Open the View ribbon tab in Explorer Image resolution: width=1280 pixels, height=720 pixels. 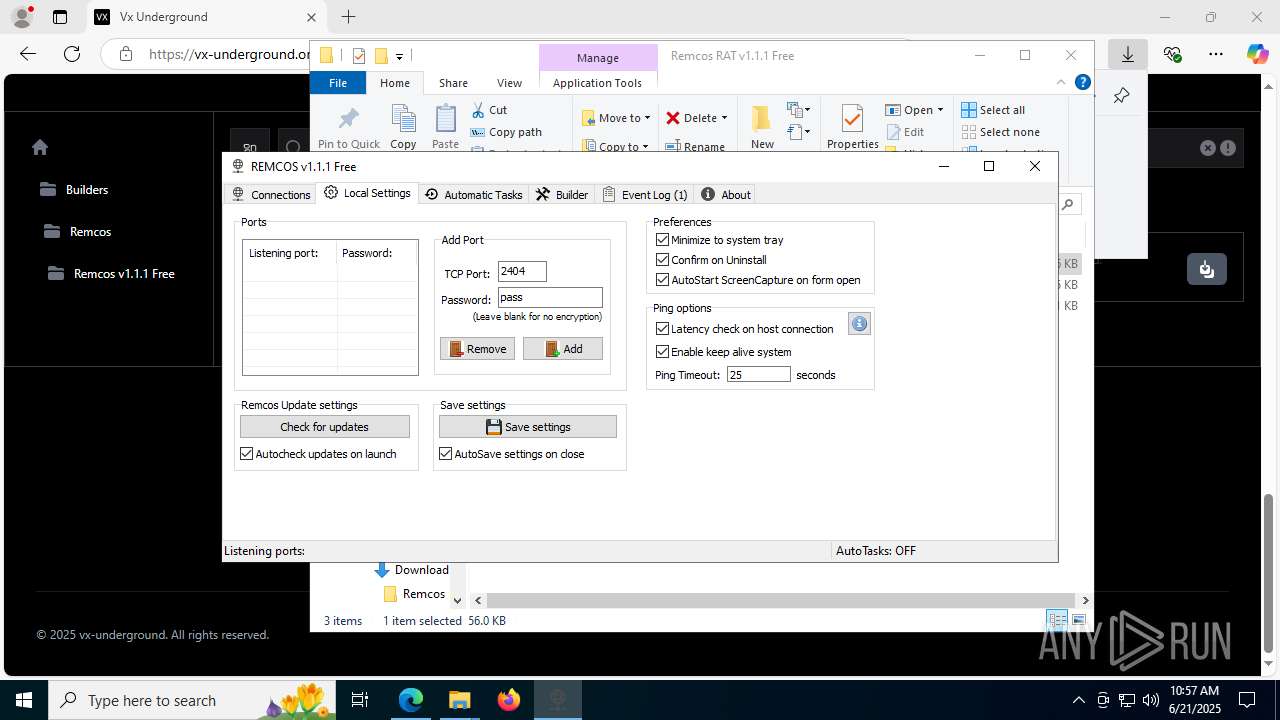coord(509,83)
